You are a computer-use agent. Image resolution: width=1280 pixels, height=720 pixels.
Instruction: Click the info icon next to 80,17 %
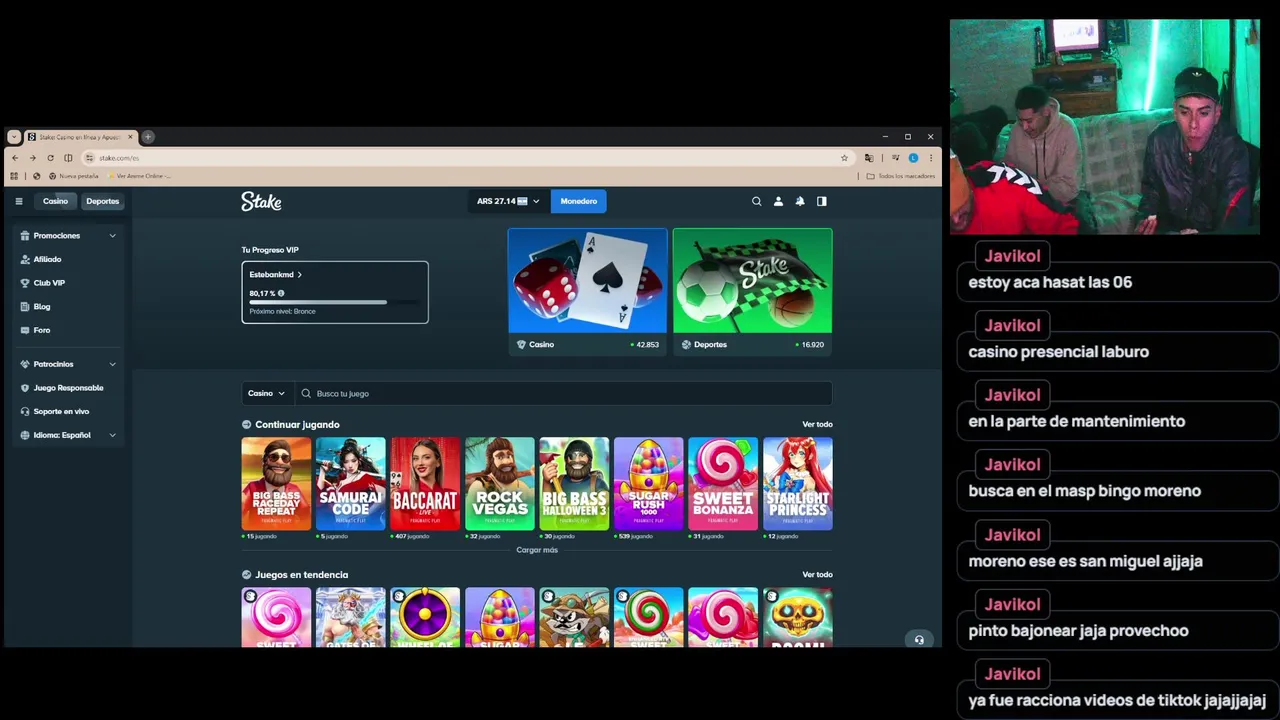coord(281,293)
